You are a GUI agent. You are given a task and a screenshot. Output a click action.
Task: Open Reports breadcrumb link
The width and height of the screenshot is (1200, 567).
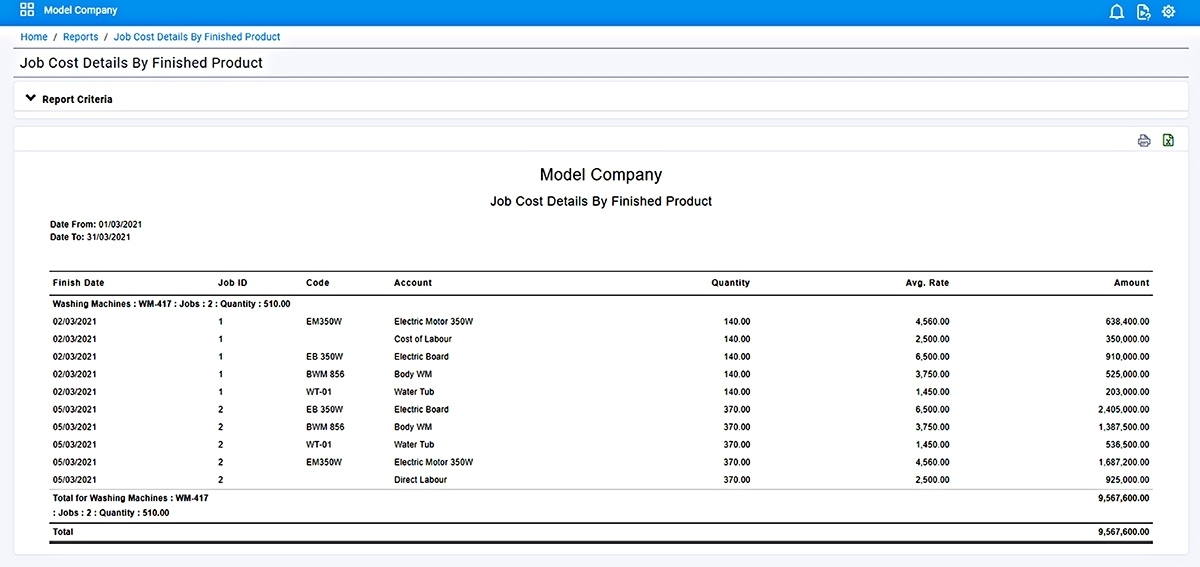tap(81, 37)
